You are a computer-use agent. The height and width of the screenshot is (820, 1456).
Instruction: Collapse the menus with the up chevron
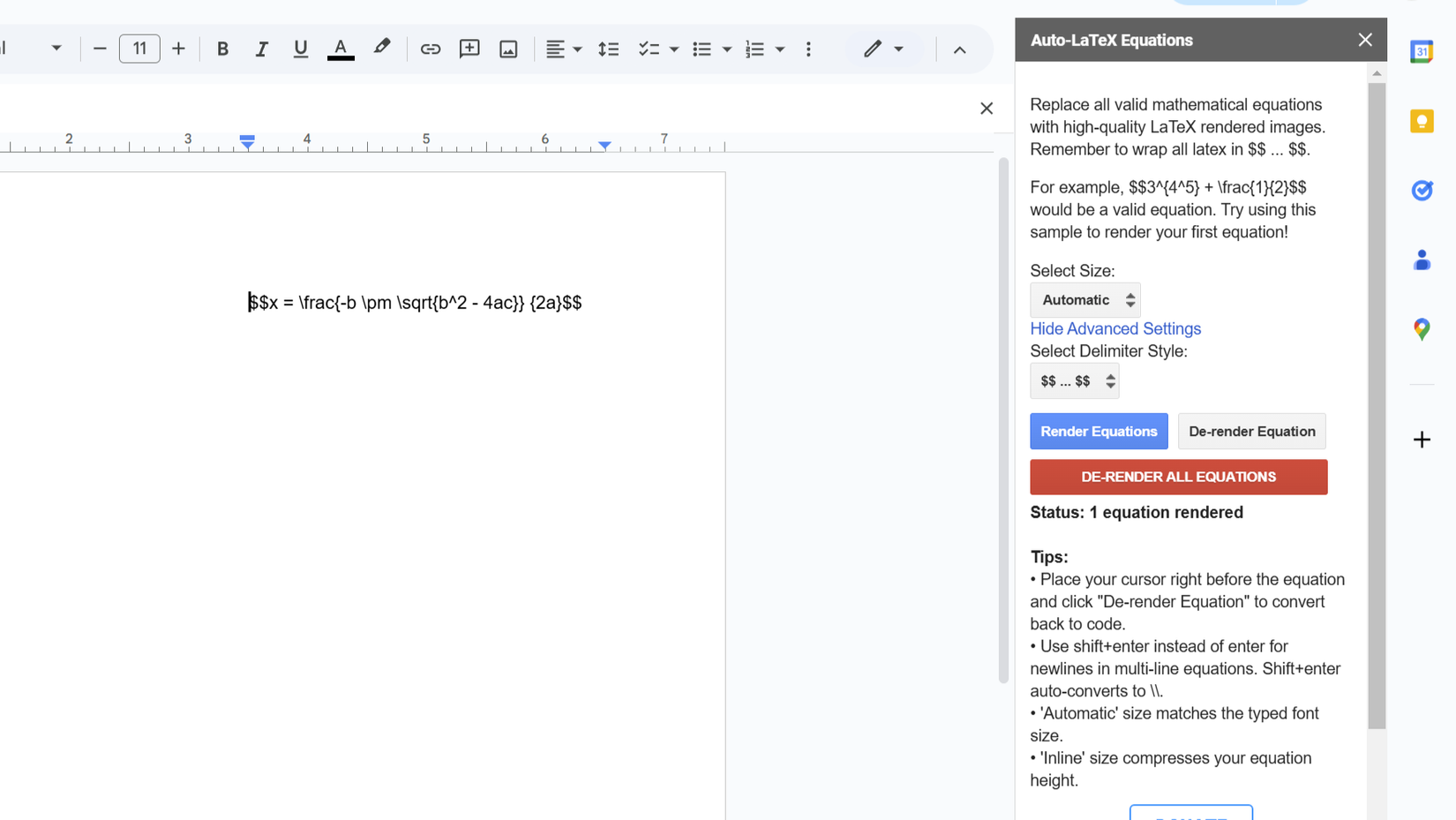[x=960, y=50]
